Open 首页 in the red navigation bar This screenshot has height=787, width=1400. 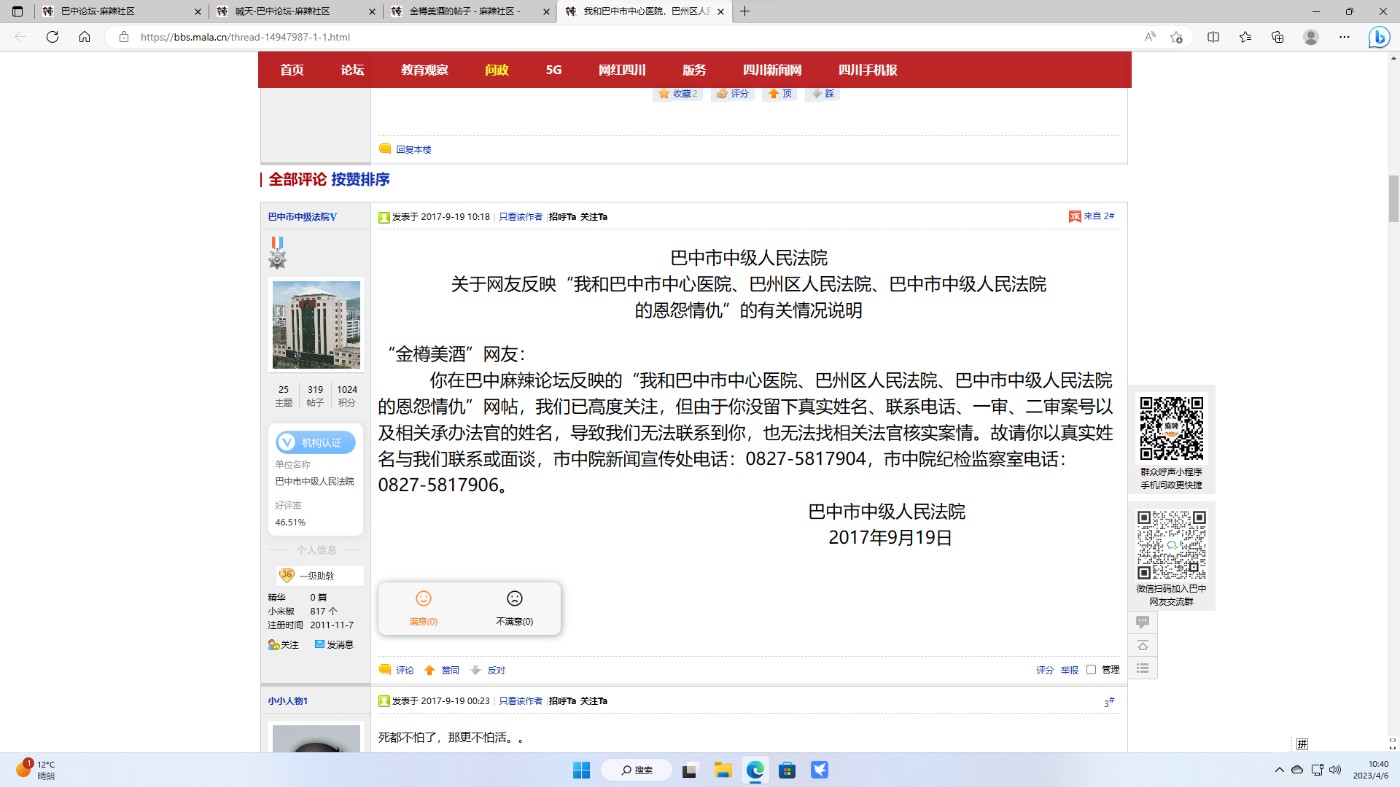(292, 70)
